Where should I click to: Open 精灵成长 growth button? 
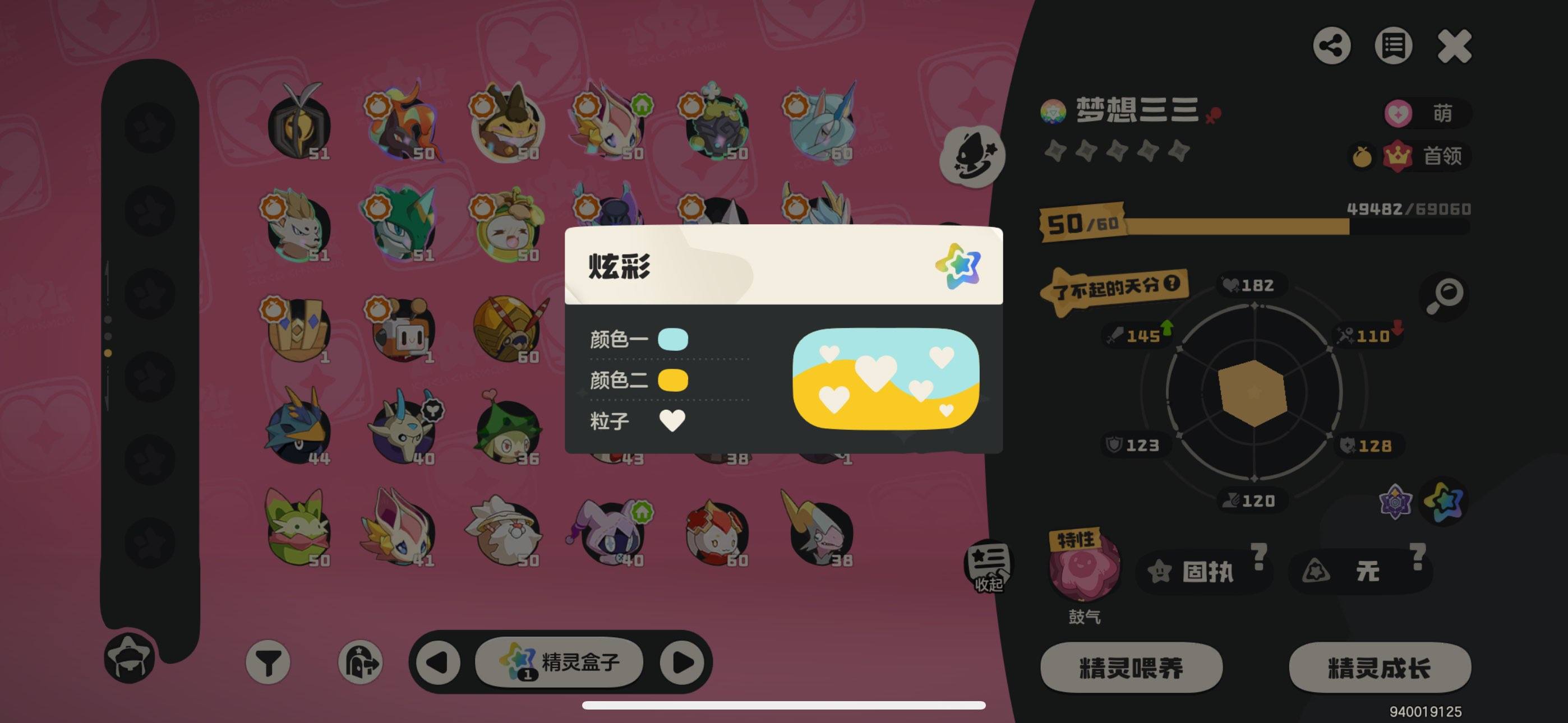[x=1380, y=668]
